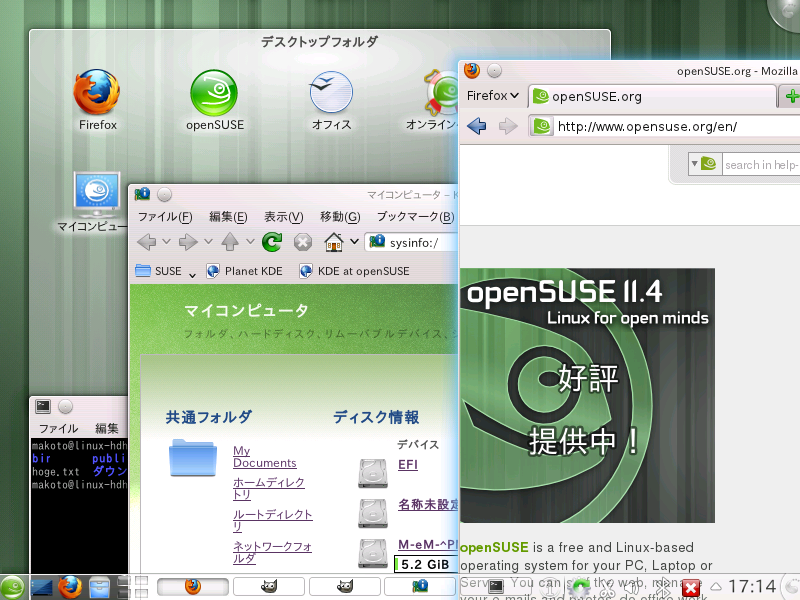Open the オンライン help lifebuoy icon
The height and width of the screenshot is (600, 800).
click(x=442, y=92)
